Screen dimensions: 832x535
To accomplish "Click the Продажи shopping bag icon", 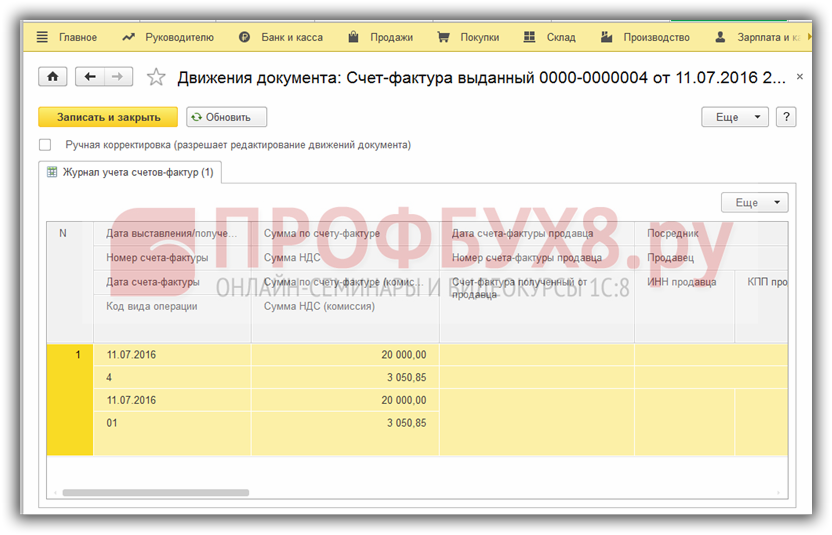I will [353, 37].
